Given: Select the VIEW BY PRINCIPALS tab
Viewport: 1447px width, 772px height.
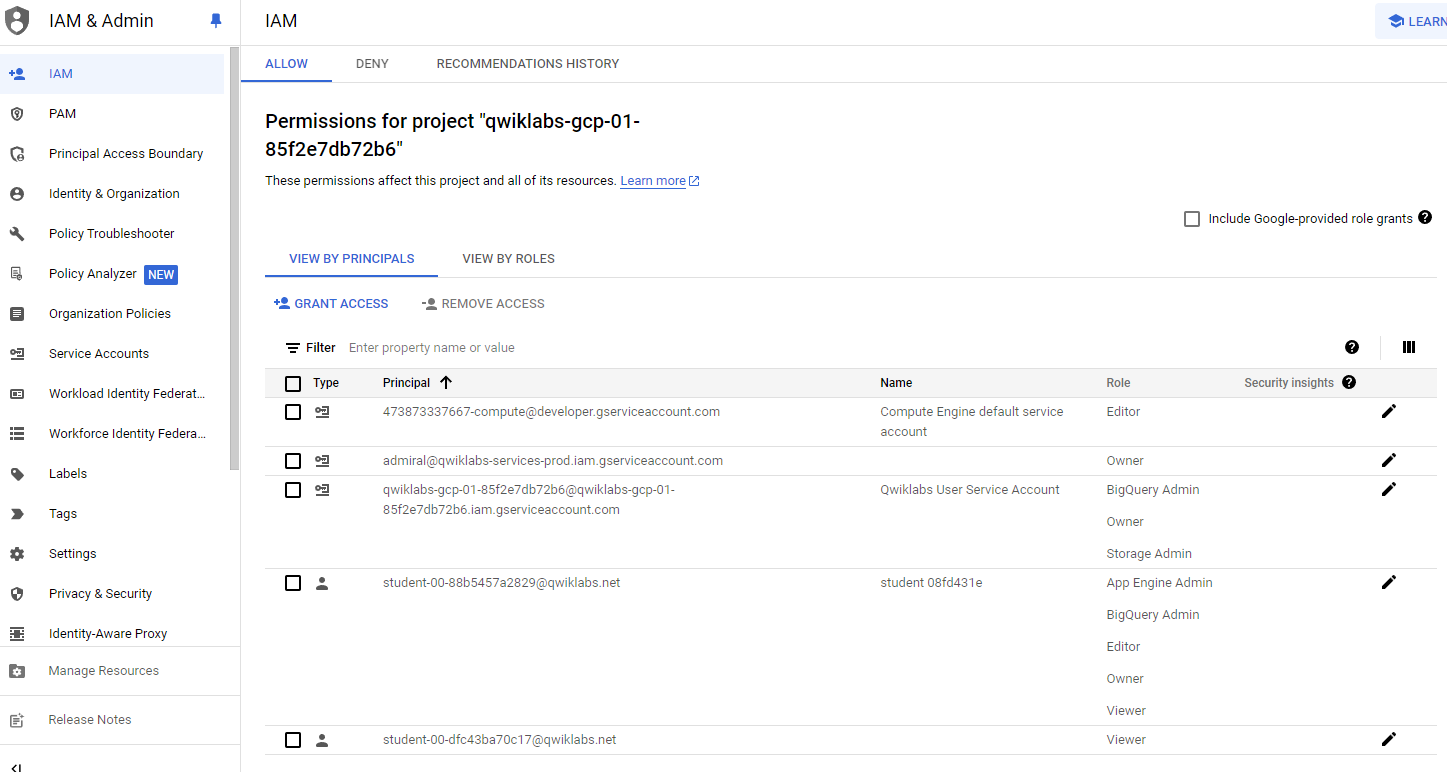Looking at the screenshot, I should tap(352, 259).
